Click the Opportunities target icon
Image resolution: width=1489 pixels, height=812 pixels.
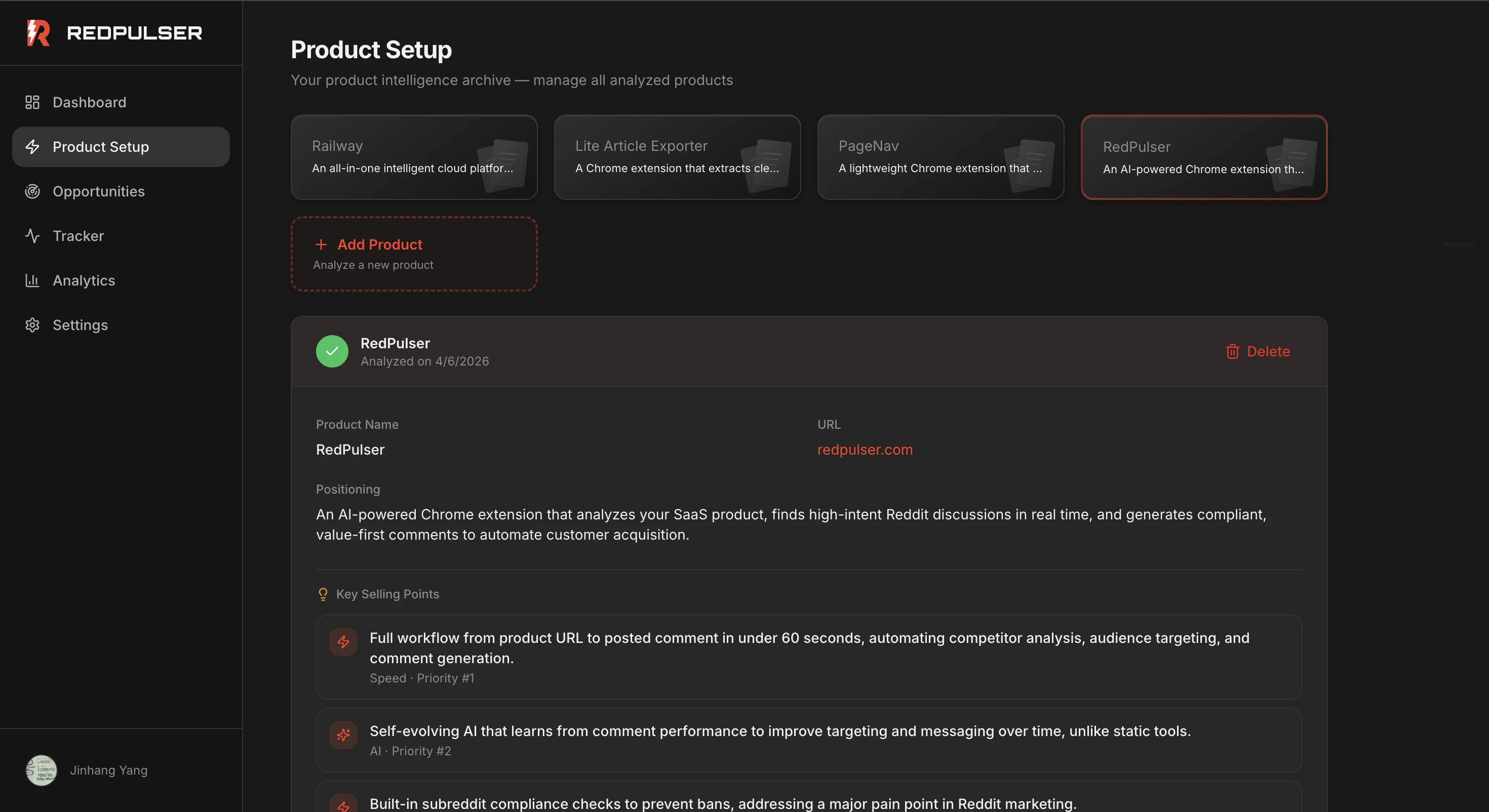(x=32, y=191)
